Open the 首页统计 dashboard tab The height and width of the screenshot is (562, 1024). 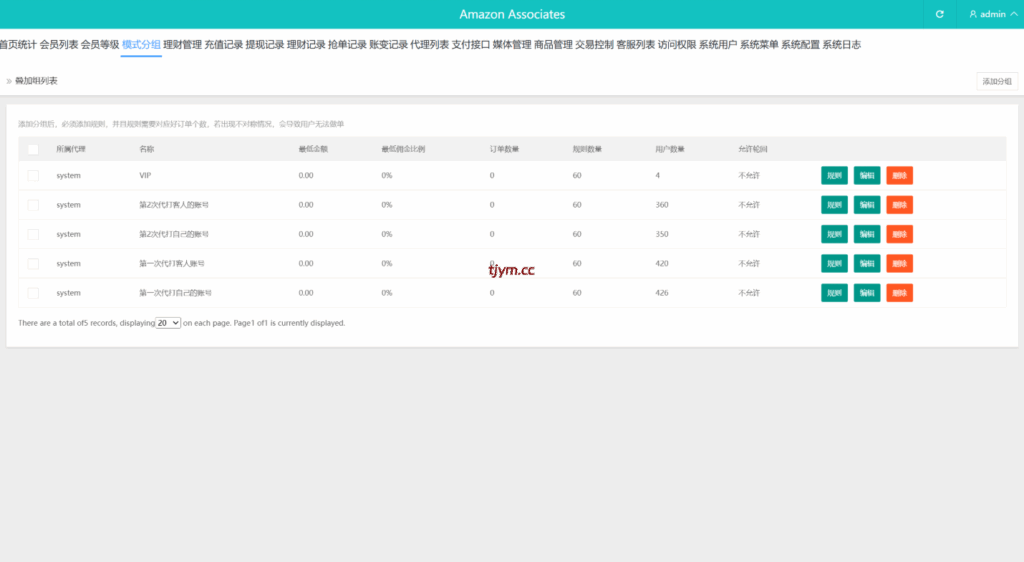tap(18, 45)
